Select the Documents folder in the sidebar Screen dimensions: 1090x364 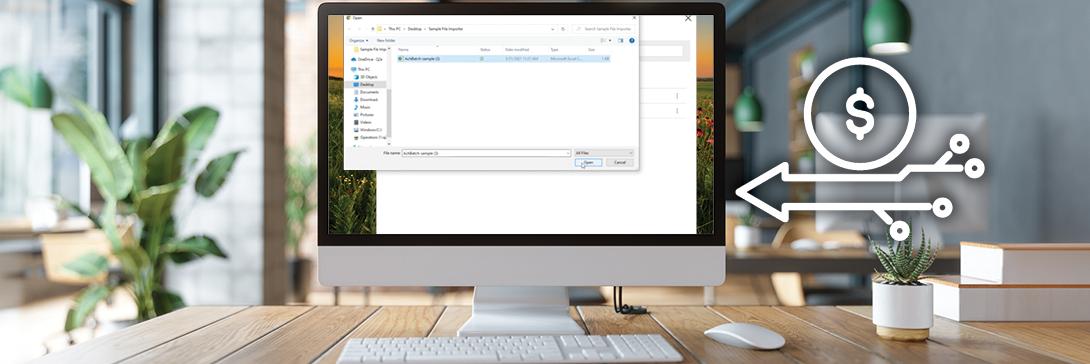pos(366,92)
